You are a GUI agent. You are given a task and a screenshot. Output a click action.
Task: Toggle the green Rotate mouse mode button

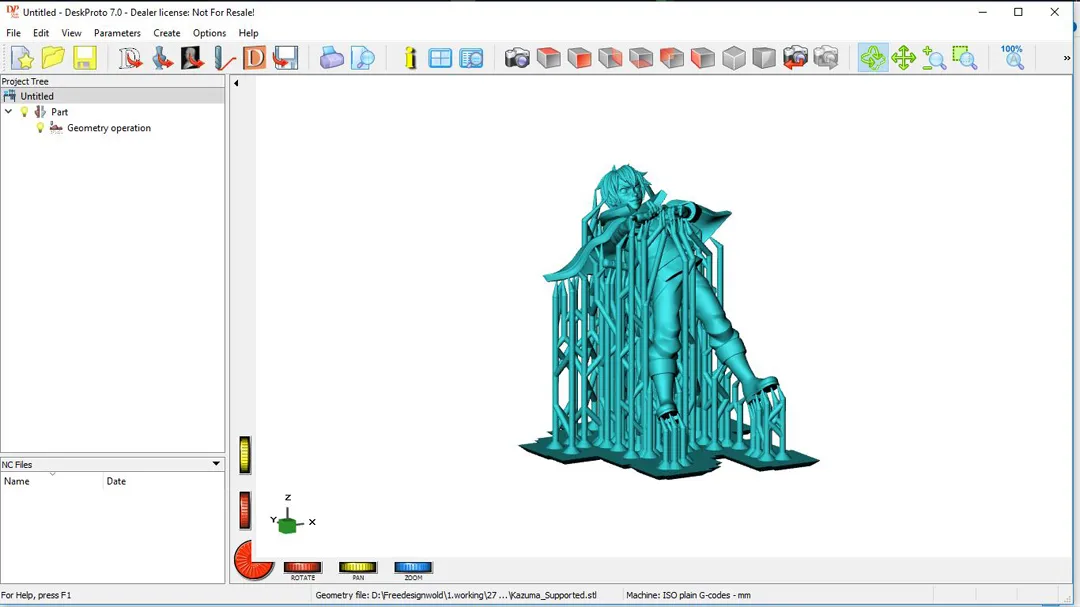[x=872, y=59]
